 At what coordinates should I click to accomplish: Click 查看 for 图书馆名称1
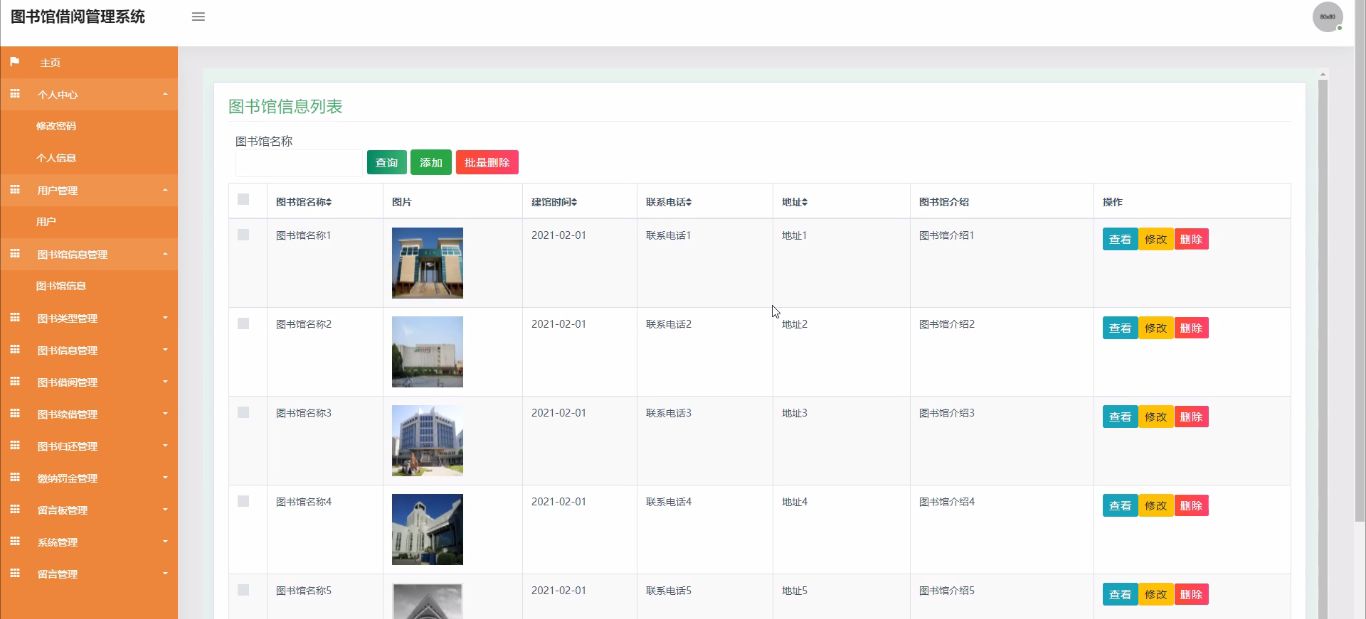click(x=1120, y=239)
